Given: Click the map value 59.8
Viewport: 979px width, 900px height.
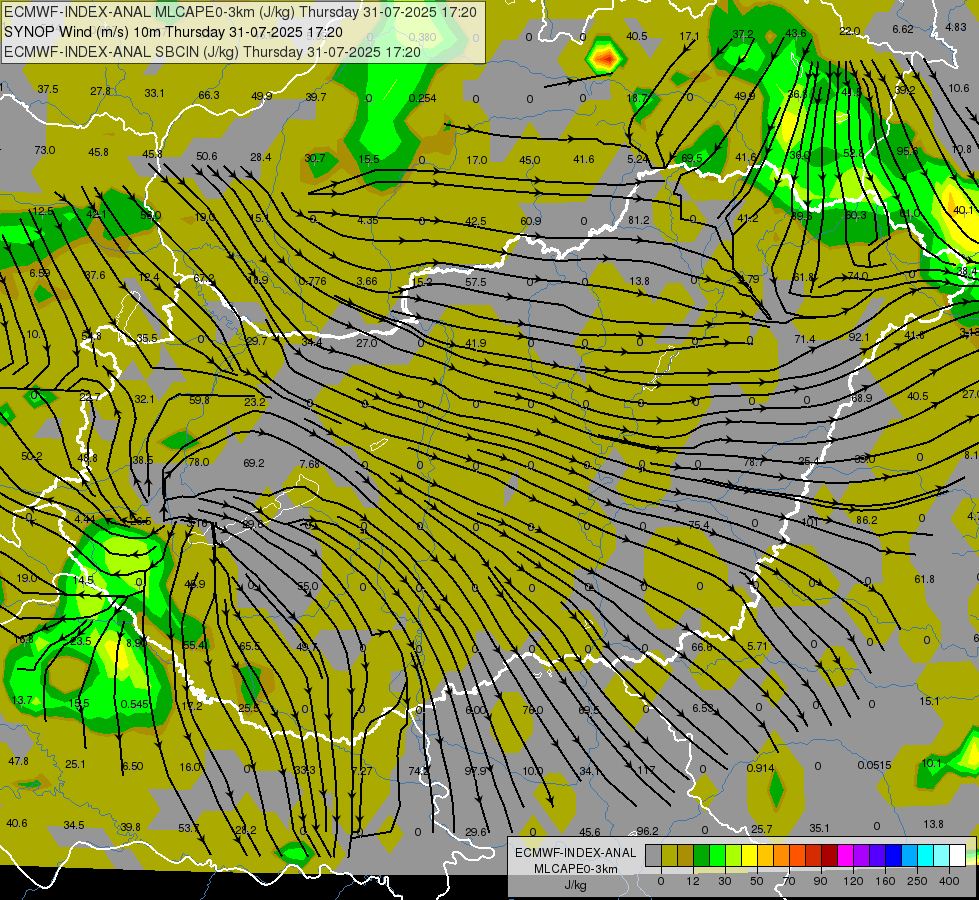Looking at the screenshot, I should pos(199,400).
